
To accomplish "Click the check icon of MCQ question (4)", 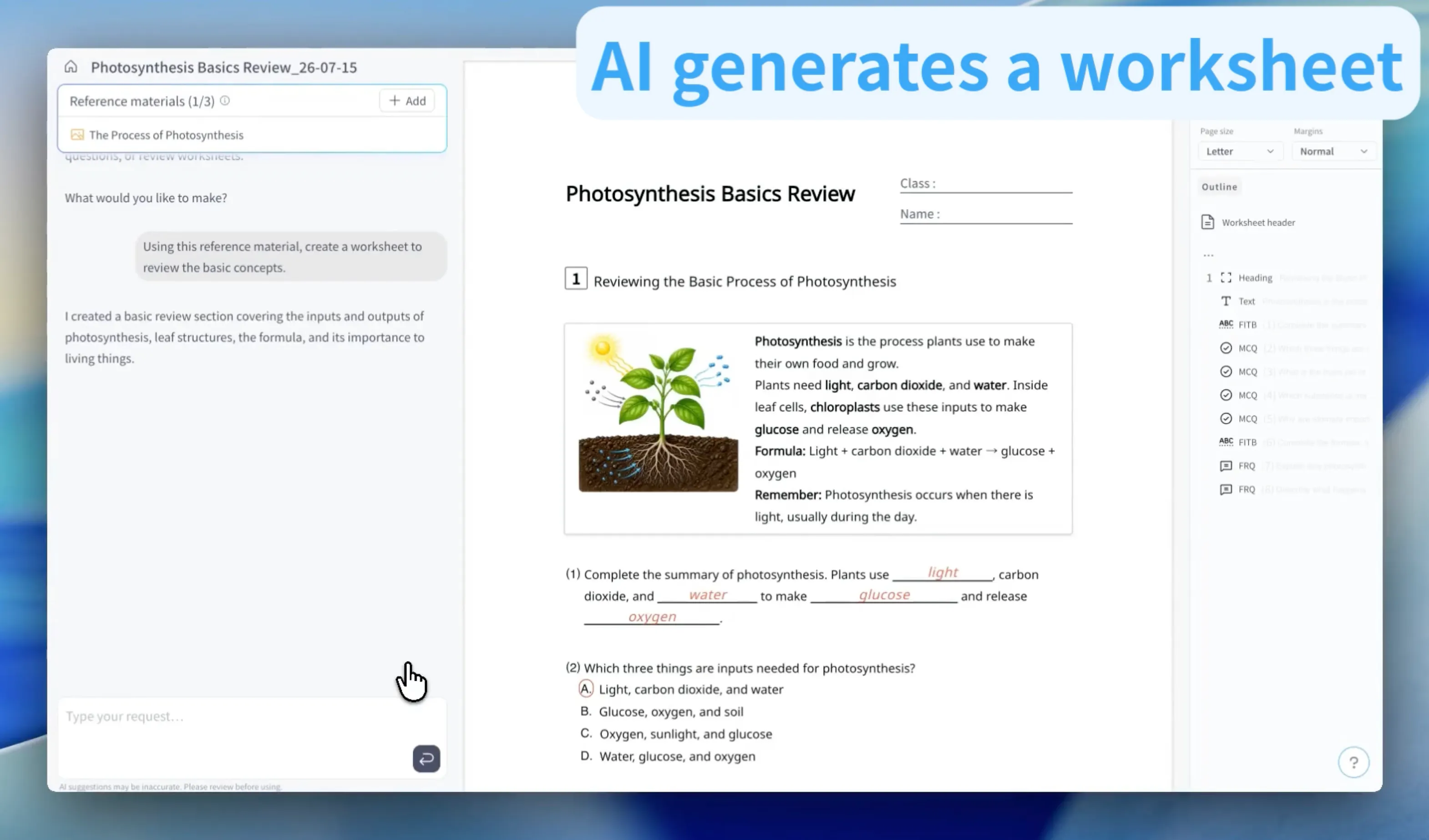I will tap(1226, 395).
